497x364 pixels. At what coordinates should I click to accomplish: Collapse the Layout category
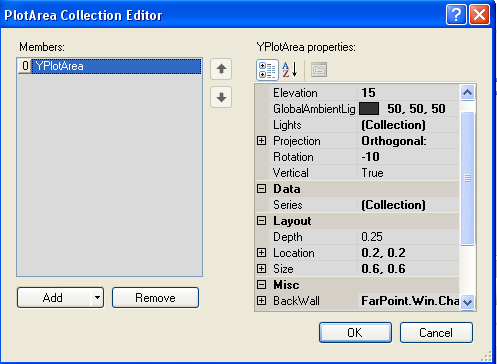262,221
